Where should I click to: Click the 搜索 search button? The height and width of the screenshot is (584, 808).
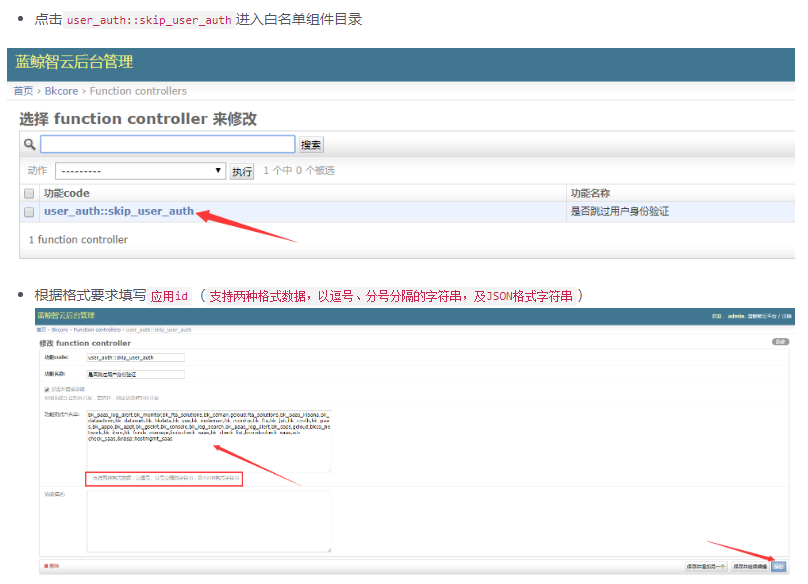(311, 145)
